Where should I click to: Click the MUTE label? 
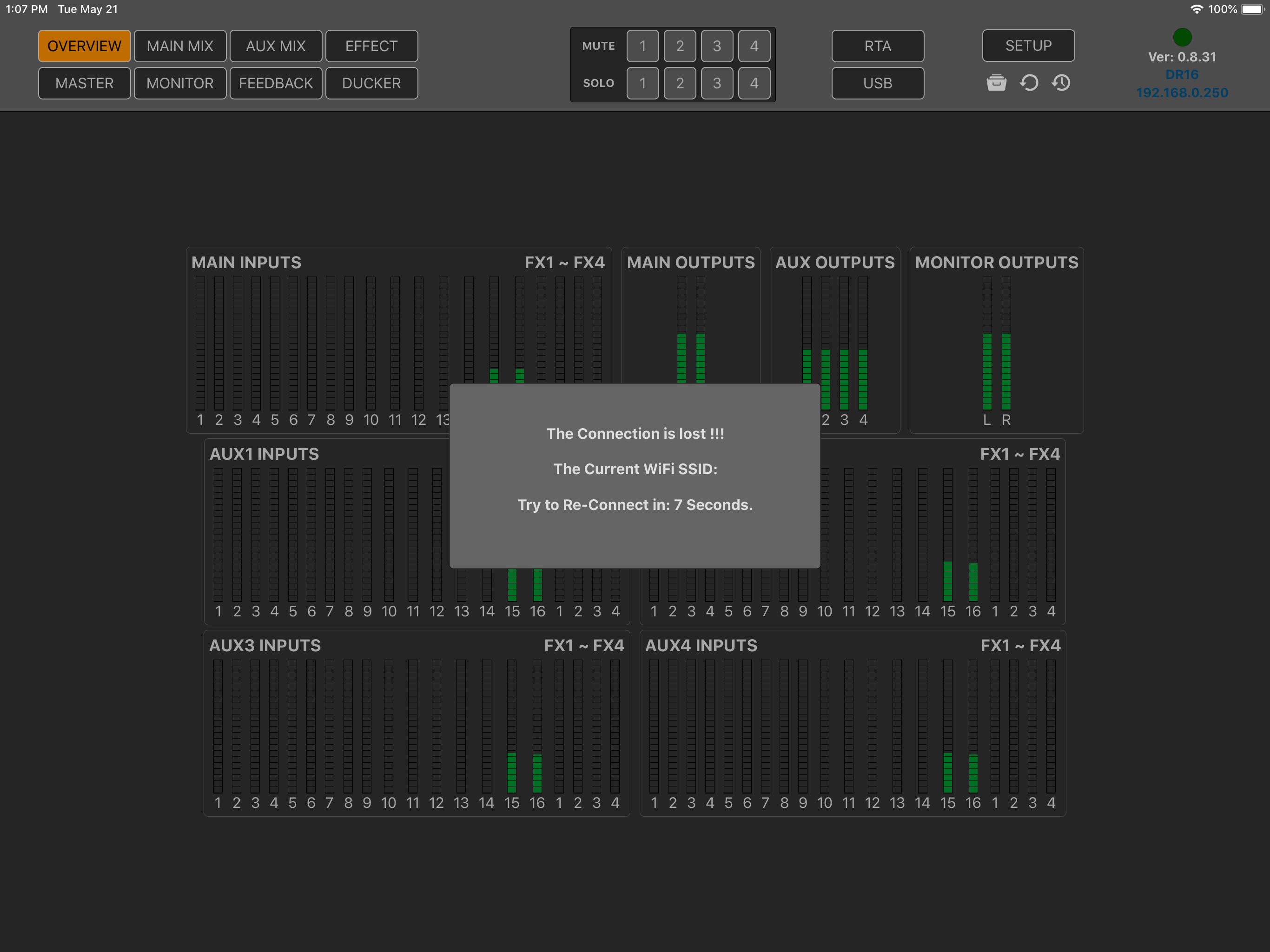[598, 46]
